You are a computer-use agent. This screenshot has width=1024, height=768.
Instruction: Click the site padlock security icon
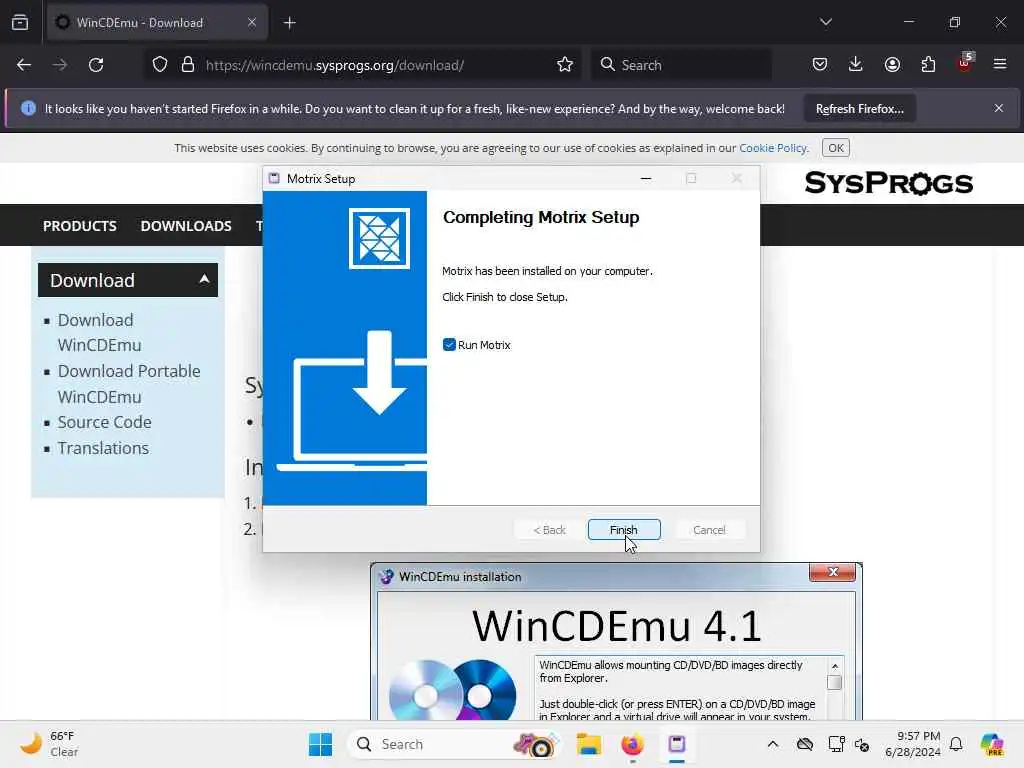[x=188, y=65]
